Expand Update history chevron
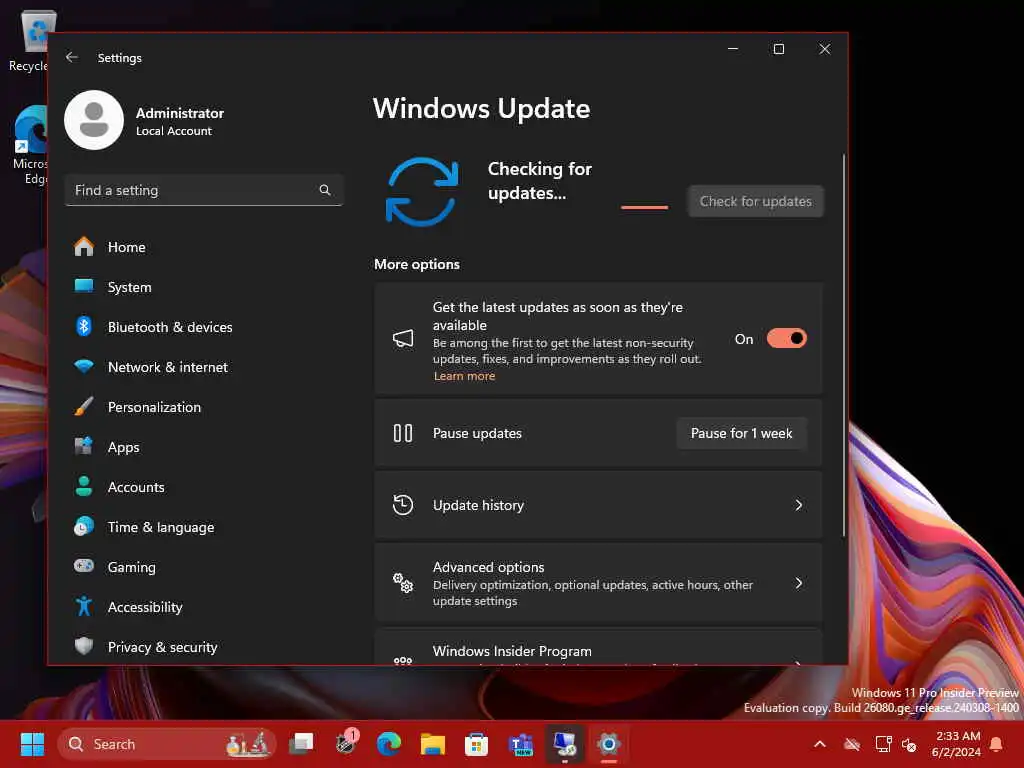This screenshot has height=768, width=1024. click(799, 505)
